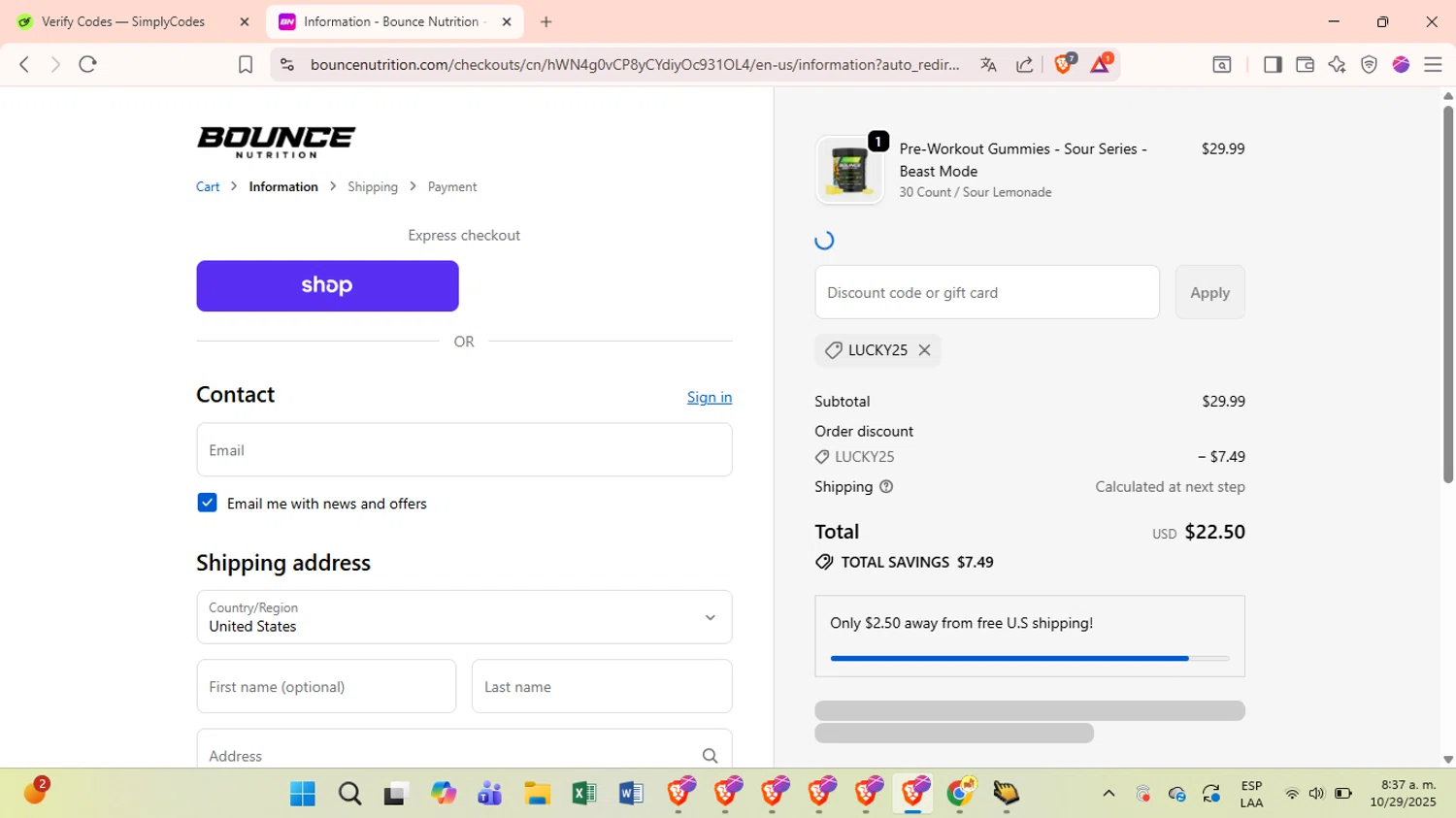Open the browser hamburger menu
The image size is (1456, 818).
coord(1433,64)
